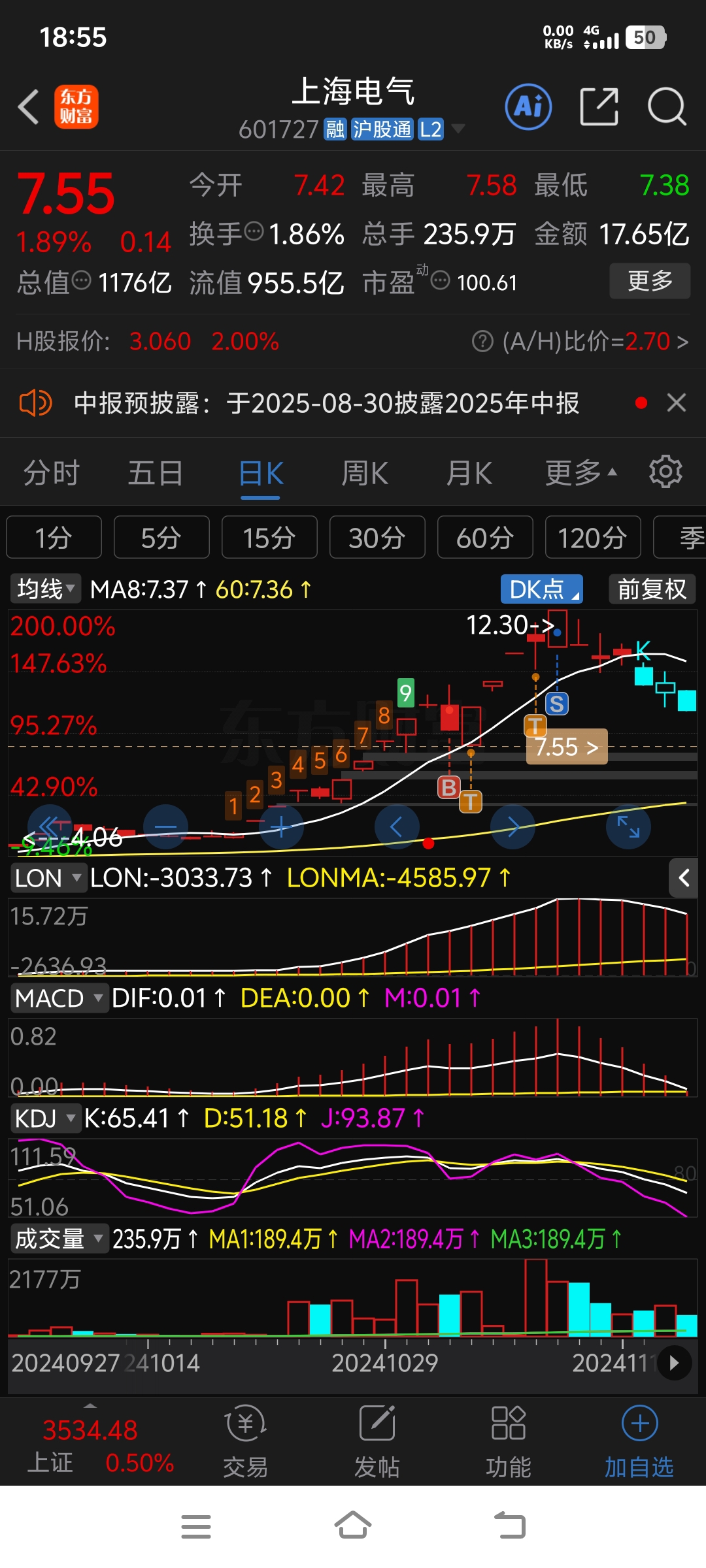The image size is (706, 1568).
Task: Select the 5分 period button
Action: click(x=161, y=537)
